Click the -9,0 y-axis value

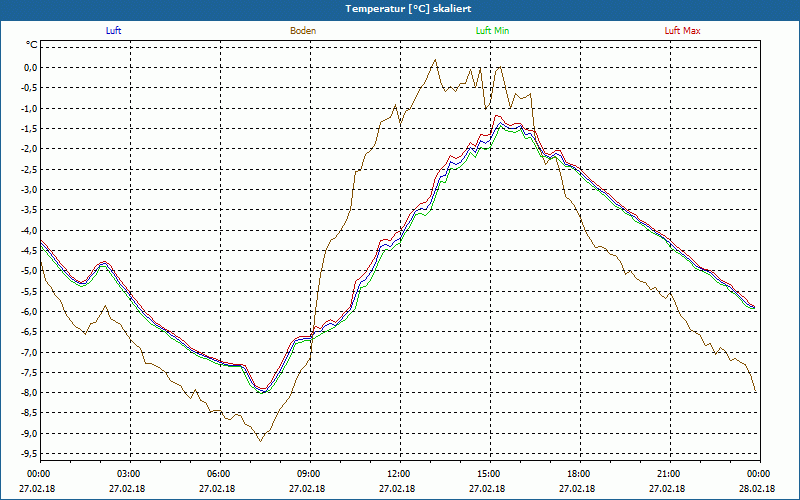pyautogui.click(x=29, y=434)
